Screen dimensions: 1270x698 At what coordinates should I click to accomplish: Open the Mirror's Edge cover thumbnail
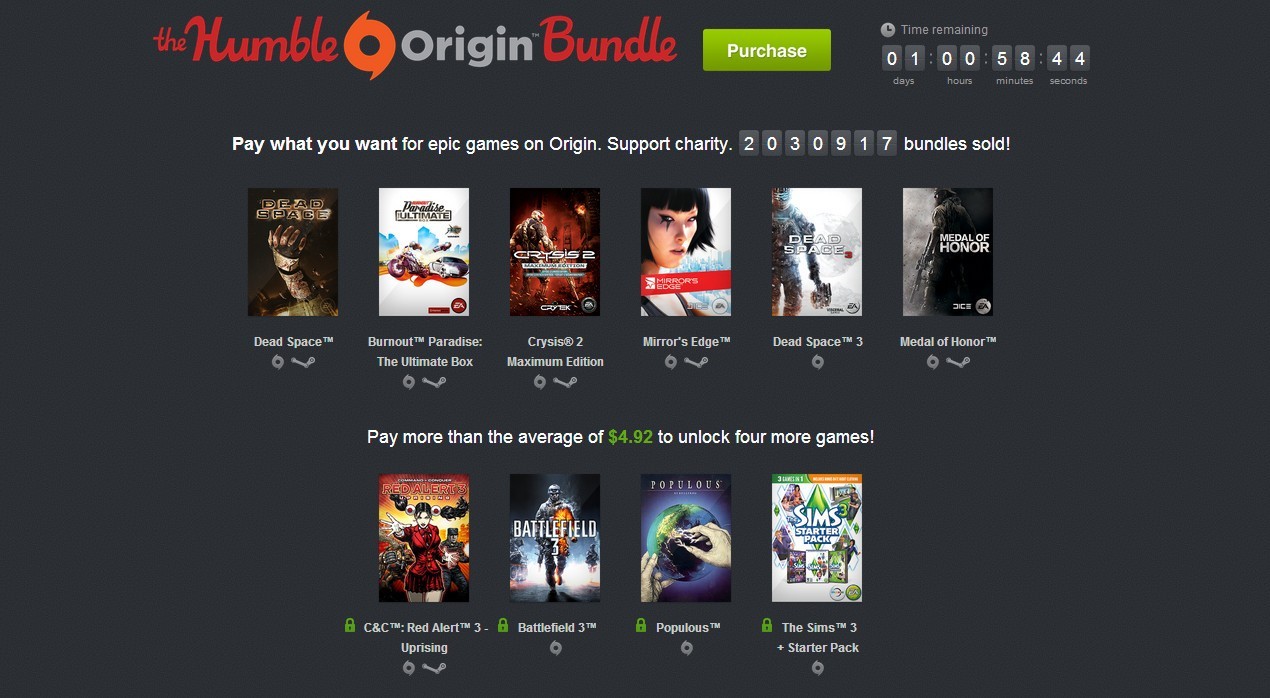pyautogui.click(x=686, y=252)
